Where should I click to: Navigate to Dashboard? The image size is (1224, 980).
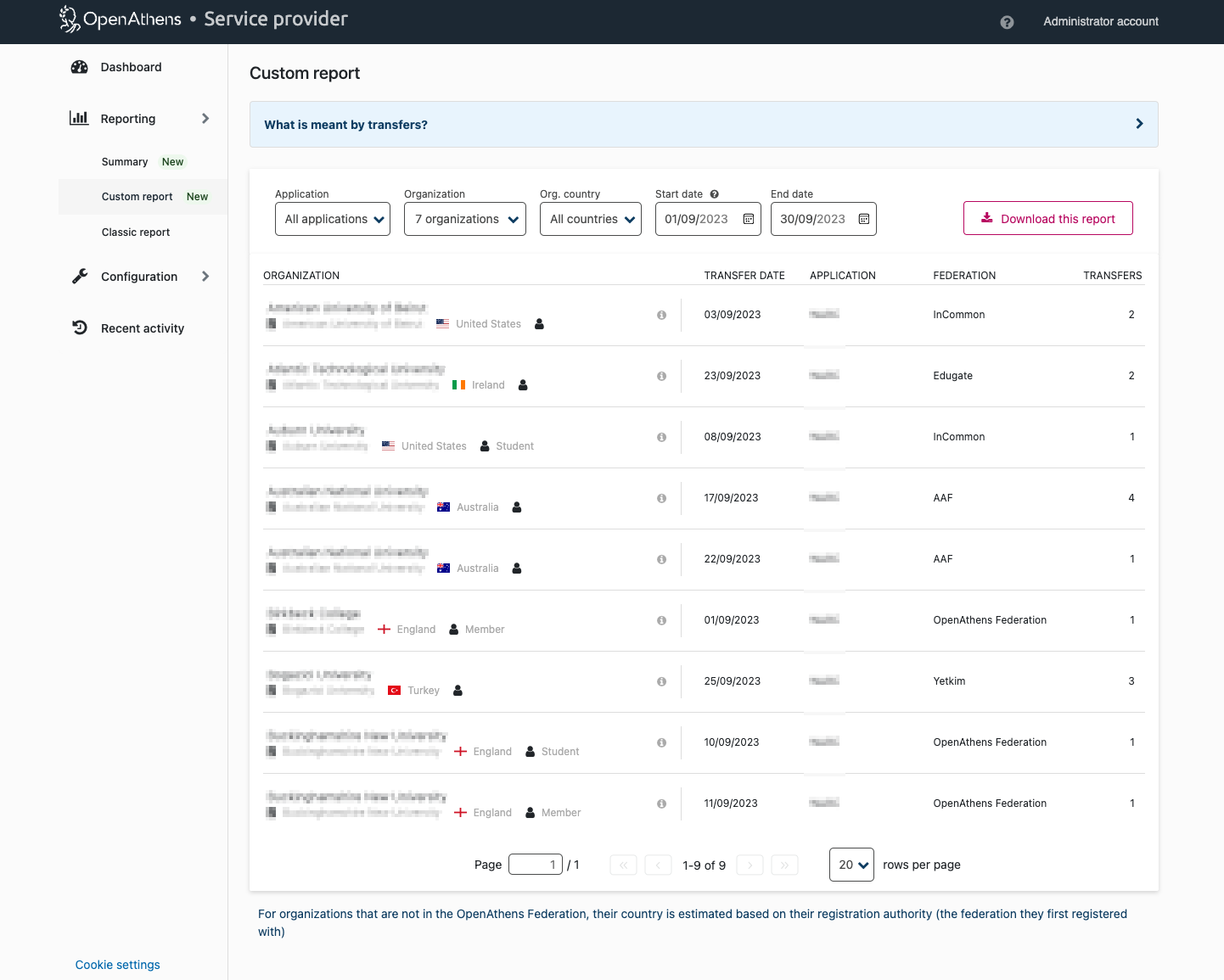(131, 67)
